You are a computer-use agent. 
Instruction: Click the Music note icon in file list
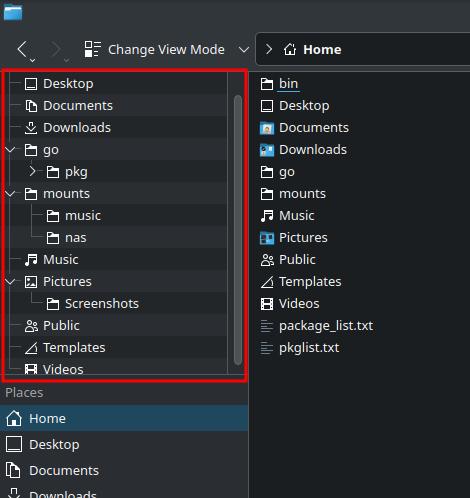point(267,216)
